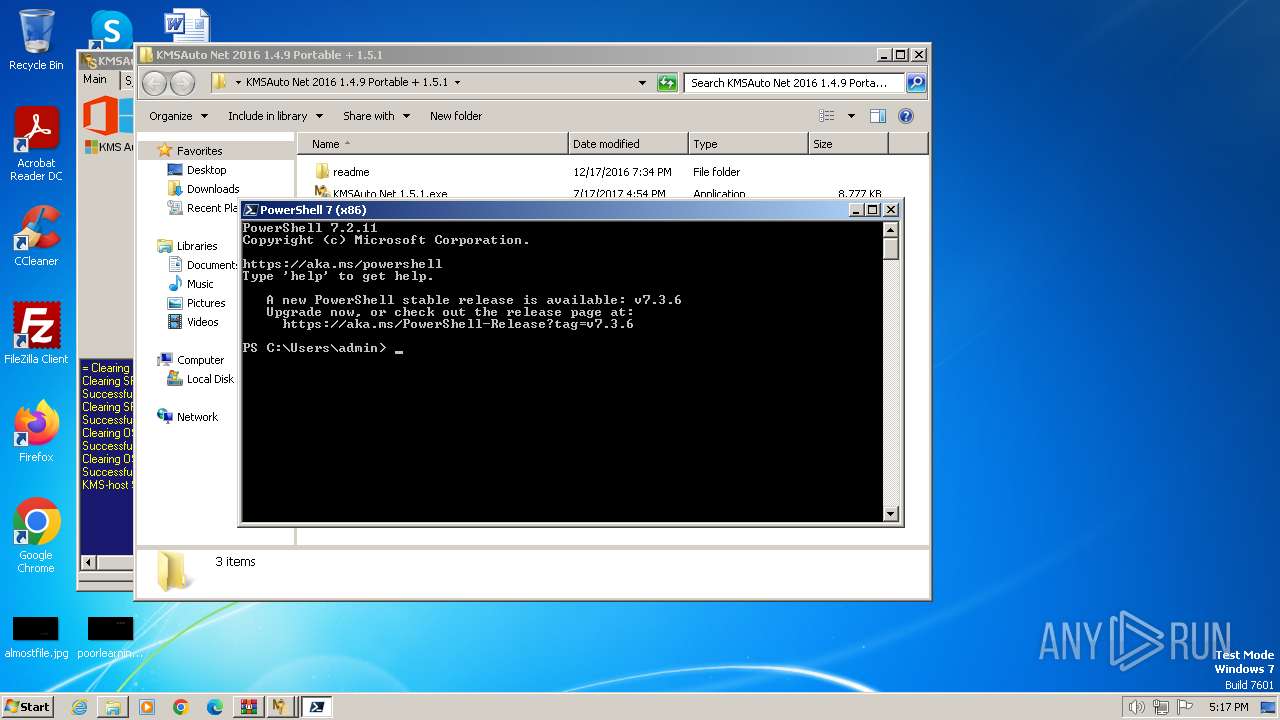Launch CCleaner desktop shortcut
The image size is (1280, 720).
coord(36,237)
